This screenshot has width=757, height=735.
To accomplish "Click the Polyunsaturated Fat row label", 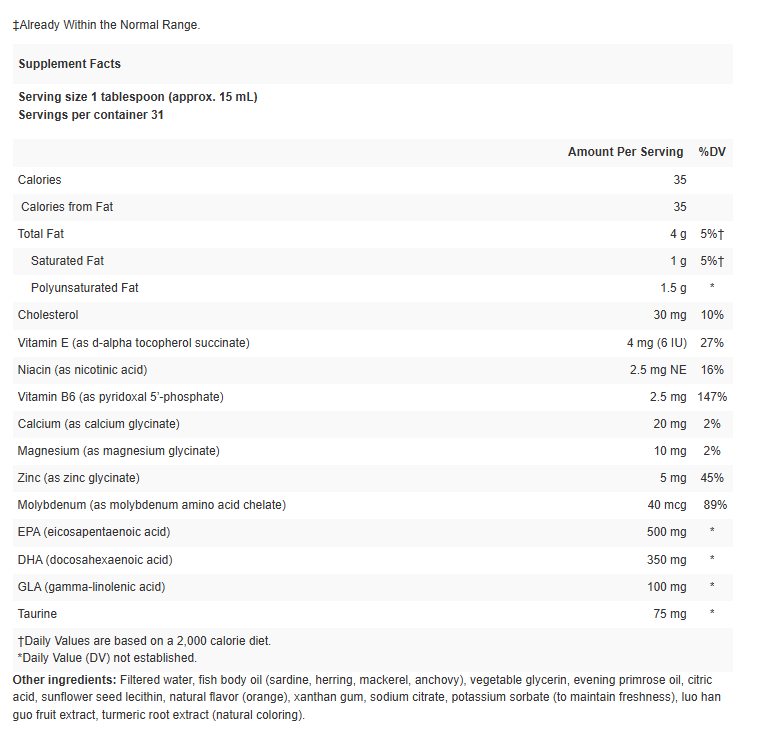I will pos(85,288).
